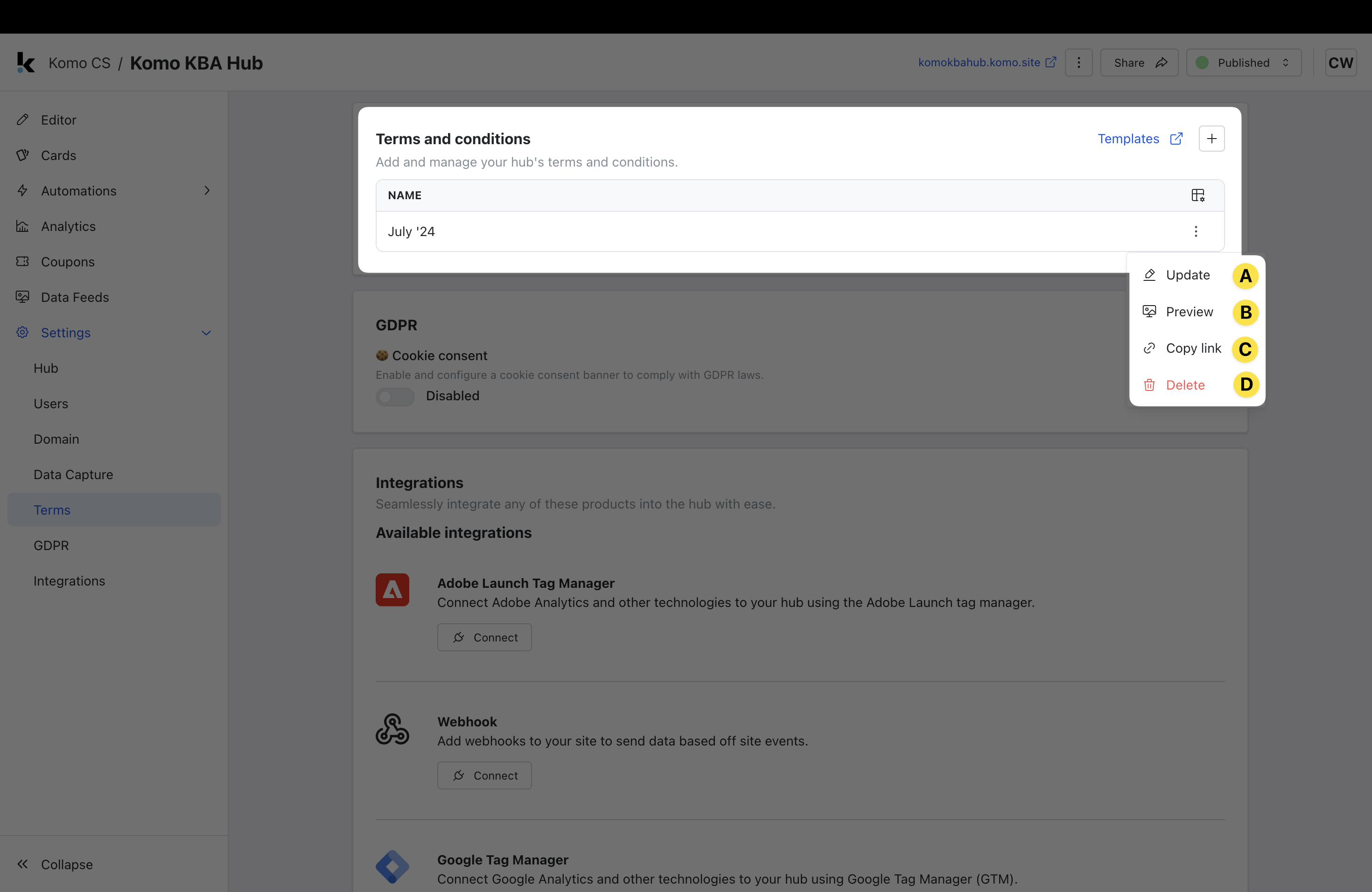This screenshot has width=1372, height=892.
Task: Click the Webhook integration icon
Action: 392,729
